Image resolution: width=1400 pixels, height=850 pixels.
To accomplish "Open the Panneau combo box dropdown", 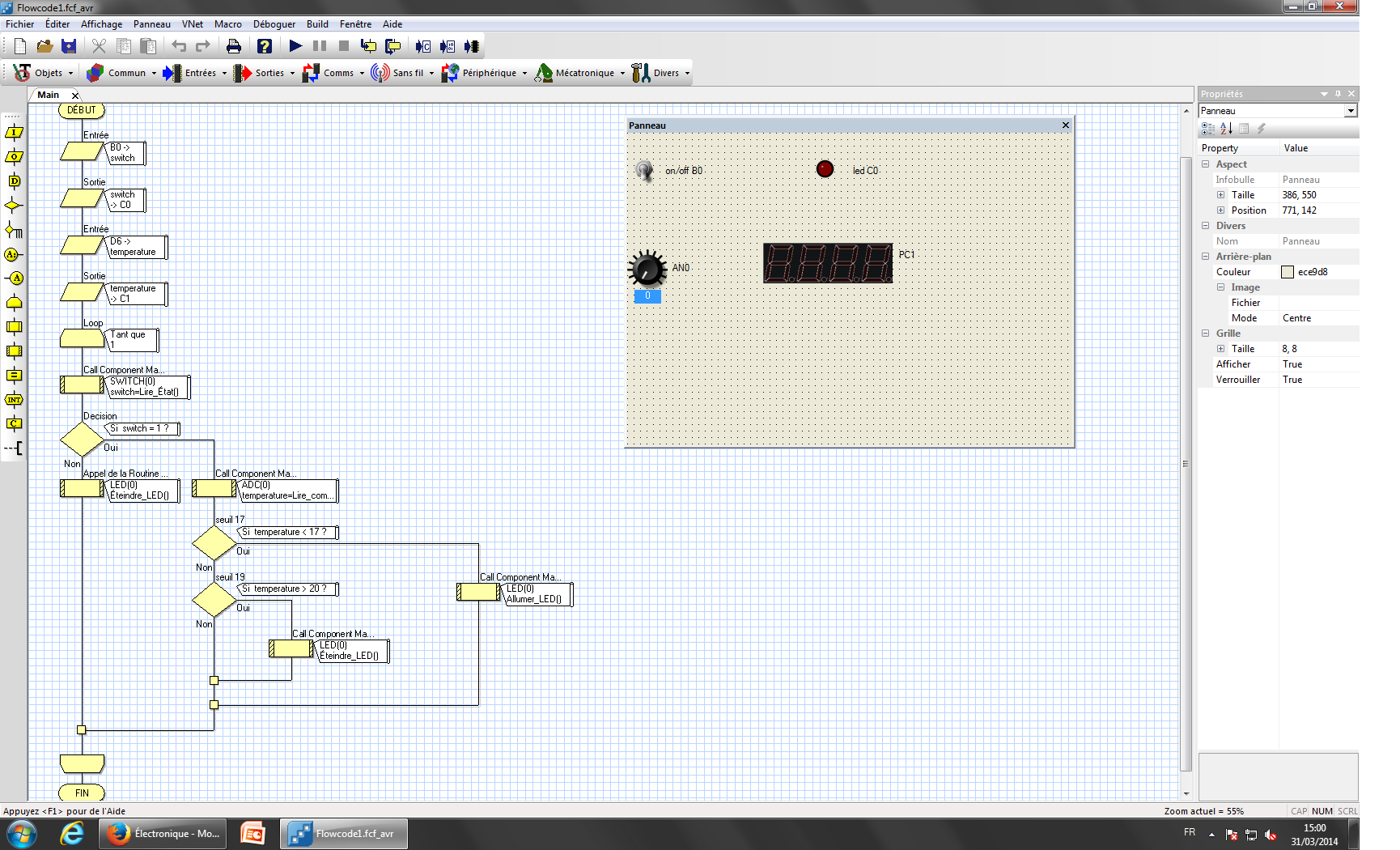I will tap(1350, 111).
